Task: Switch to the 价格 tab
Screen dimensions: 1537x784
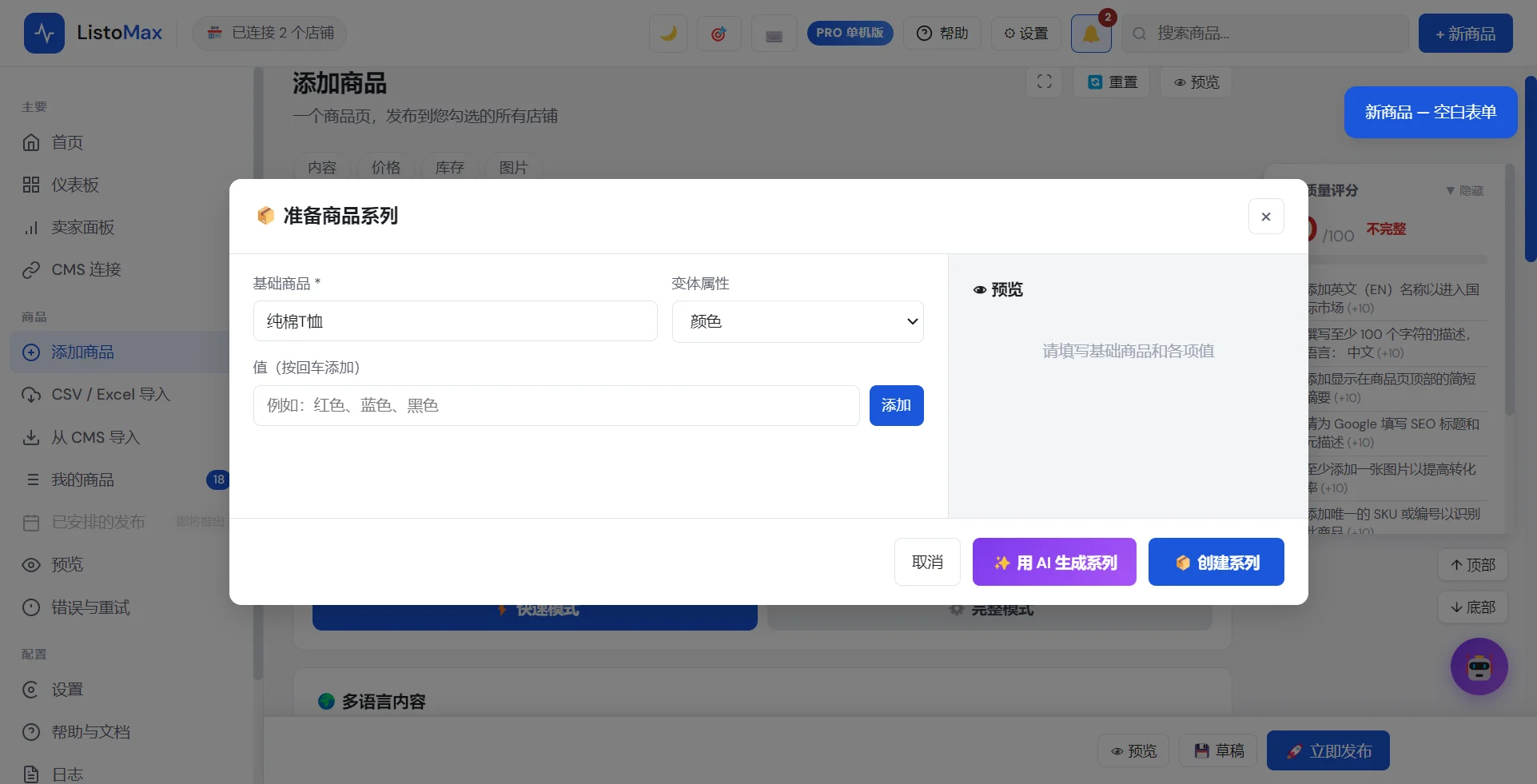Action: click(x=386, y=167)
